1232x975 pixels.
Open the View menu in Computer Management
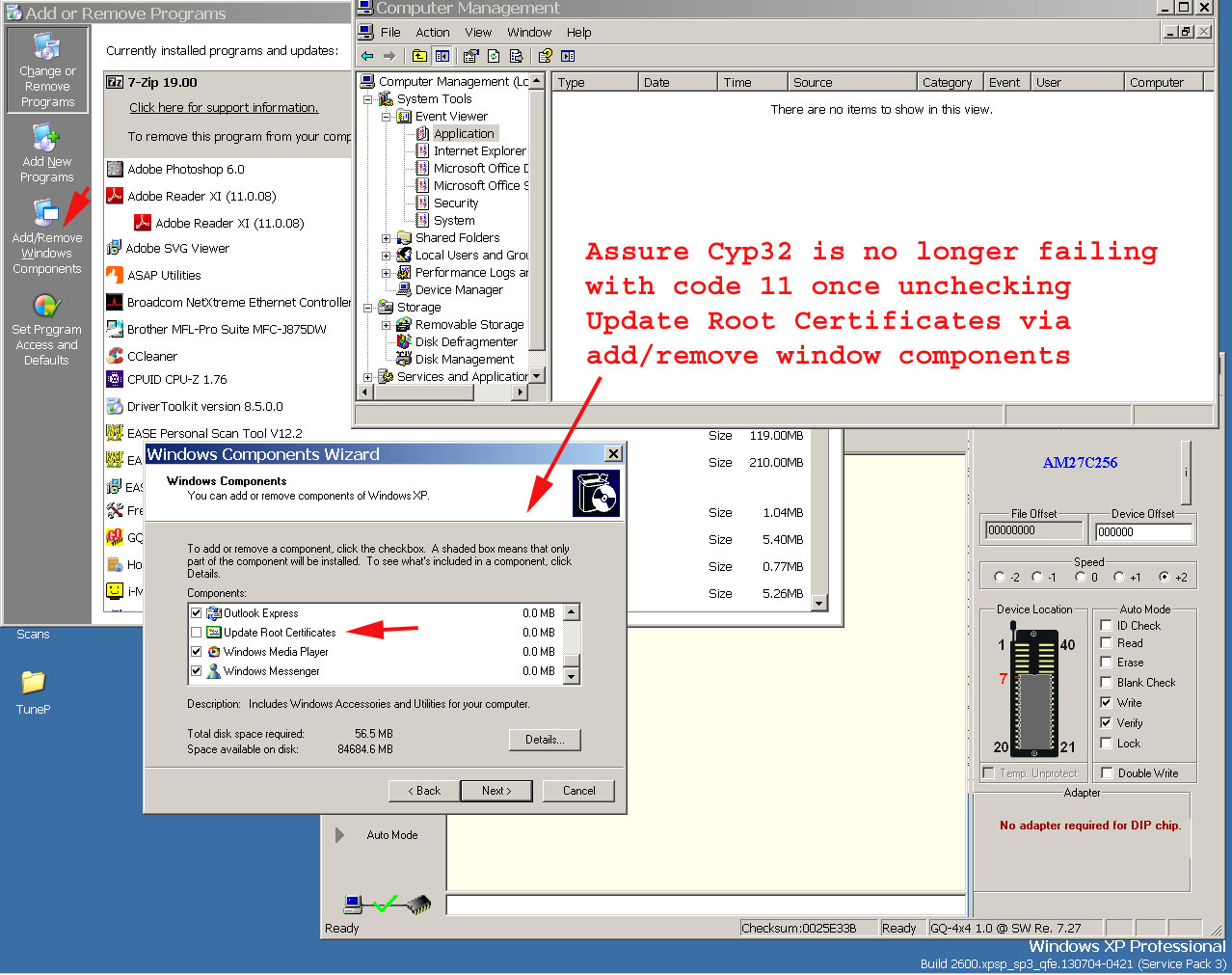[478, 32]
